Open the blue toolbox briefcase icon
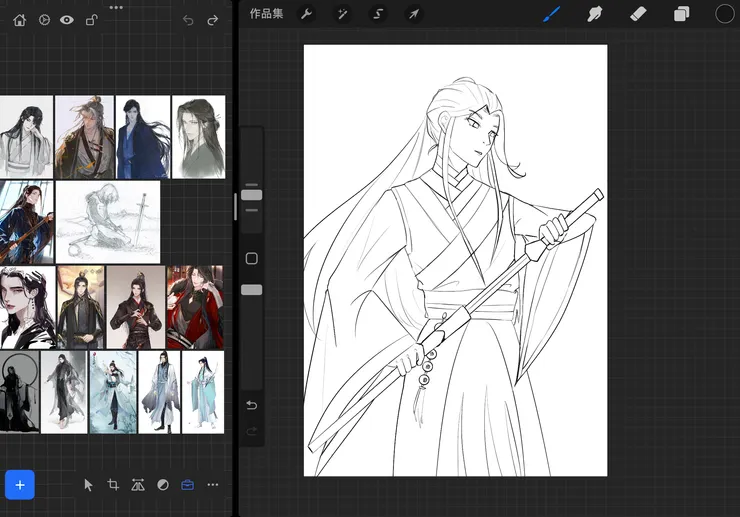Viewport: 740px width, 517px height. click(187, 485)
